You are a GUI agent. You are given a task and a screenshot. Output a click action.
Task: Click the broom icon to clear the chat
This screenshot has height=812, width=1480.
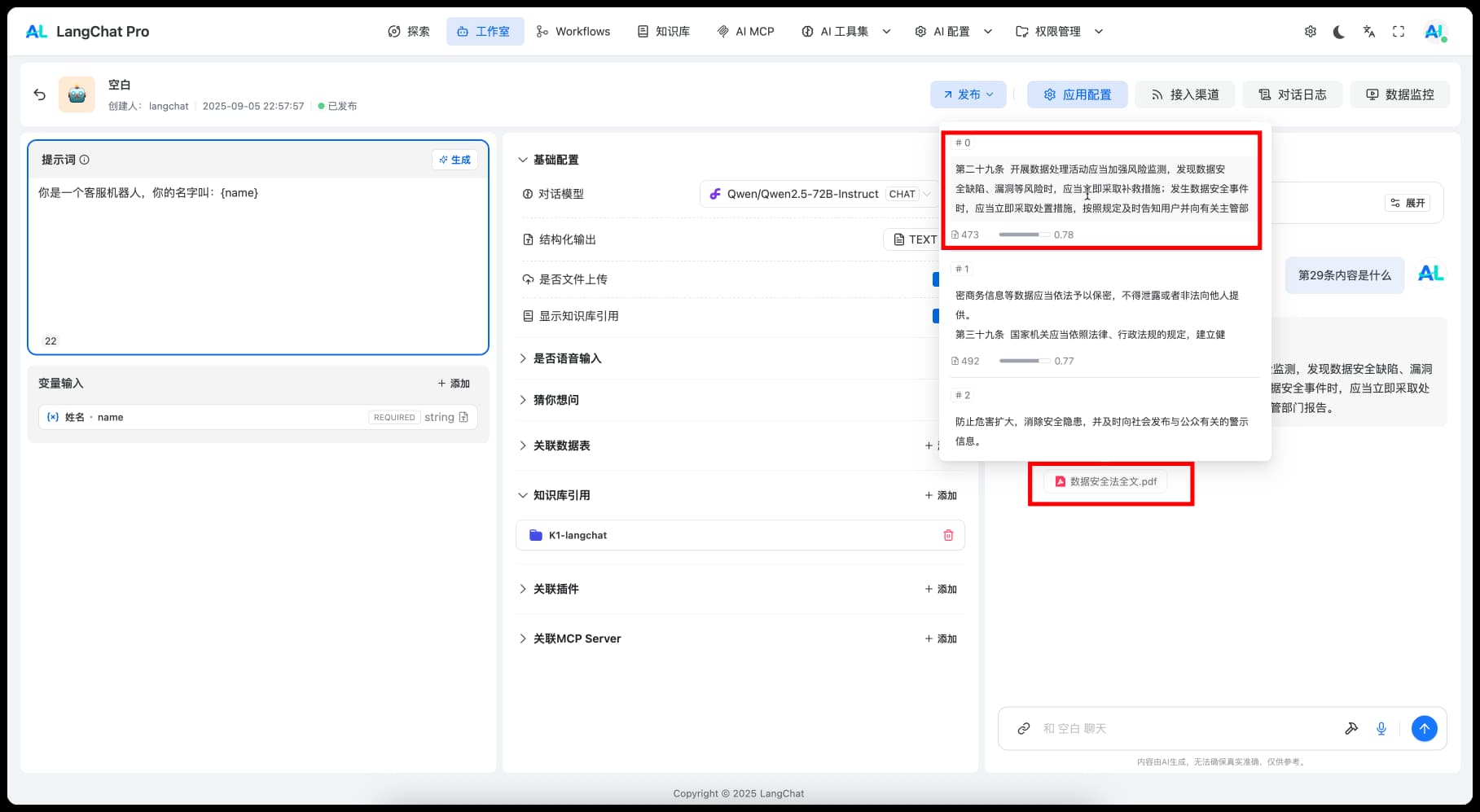[1350, 728]
